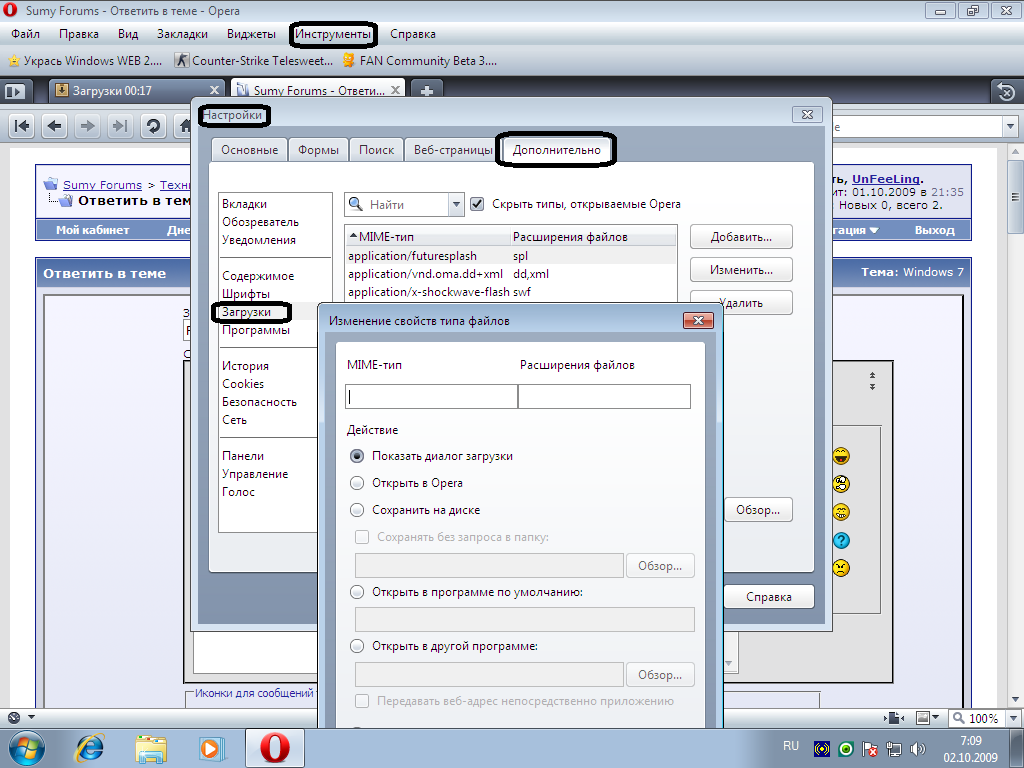Reload the page with refresh icon
1024x768 pixels.
coord(153,126)
